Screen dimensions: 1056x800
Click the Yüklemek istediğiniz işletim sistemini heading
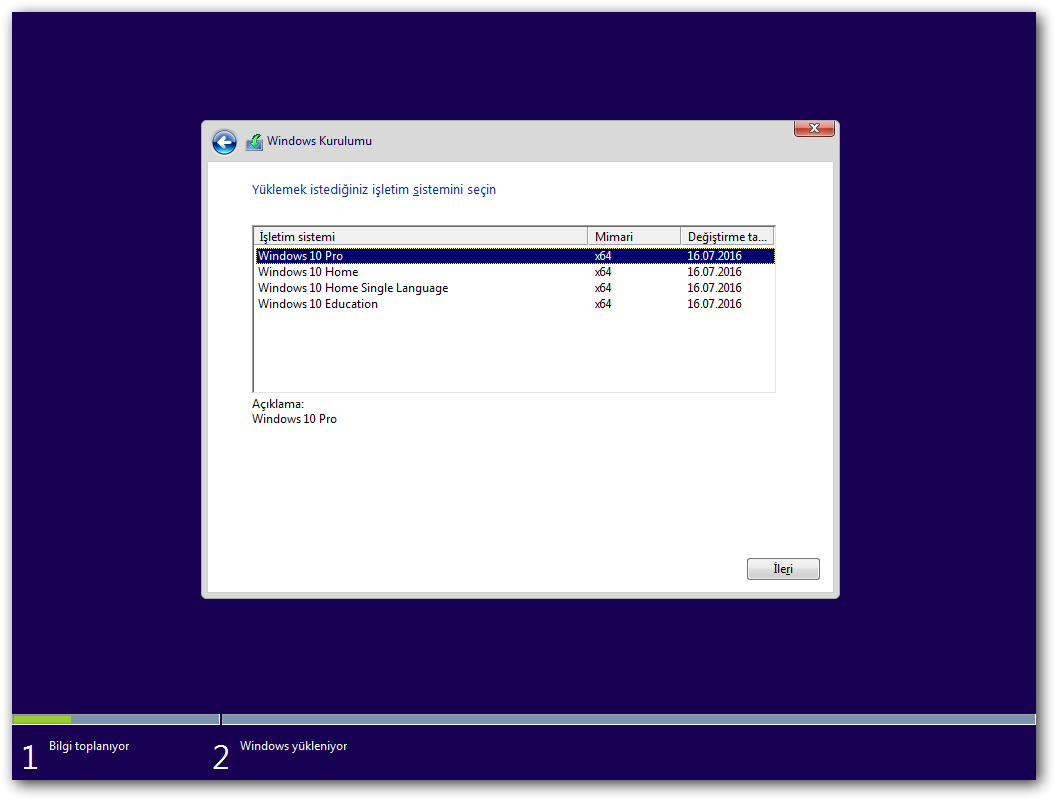(374, 189)
